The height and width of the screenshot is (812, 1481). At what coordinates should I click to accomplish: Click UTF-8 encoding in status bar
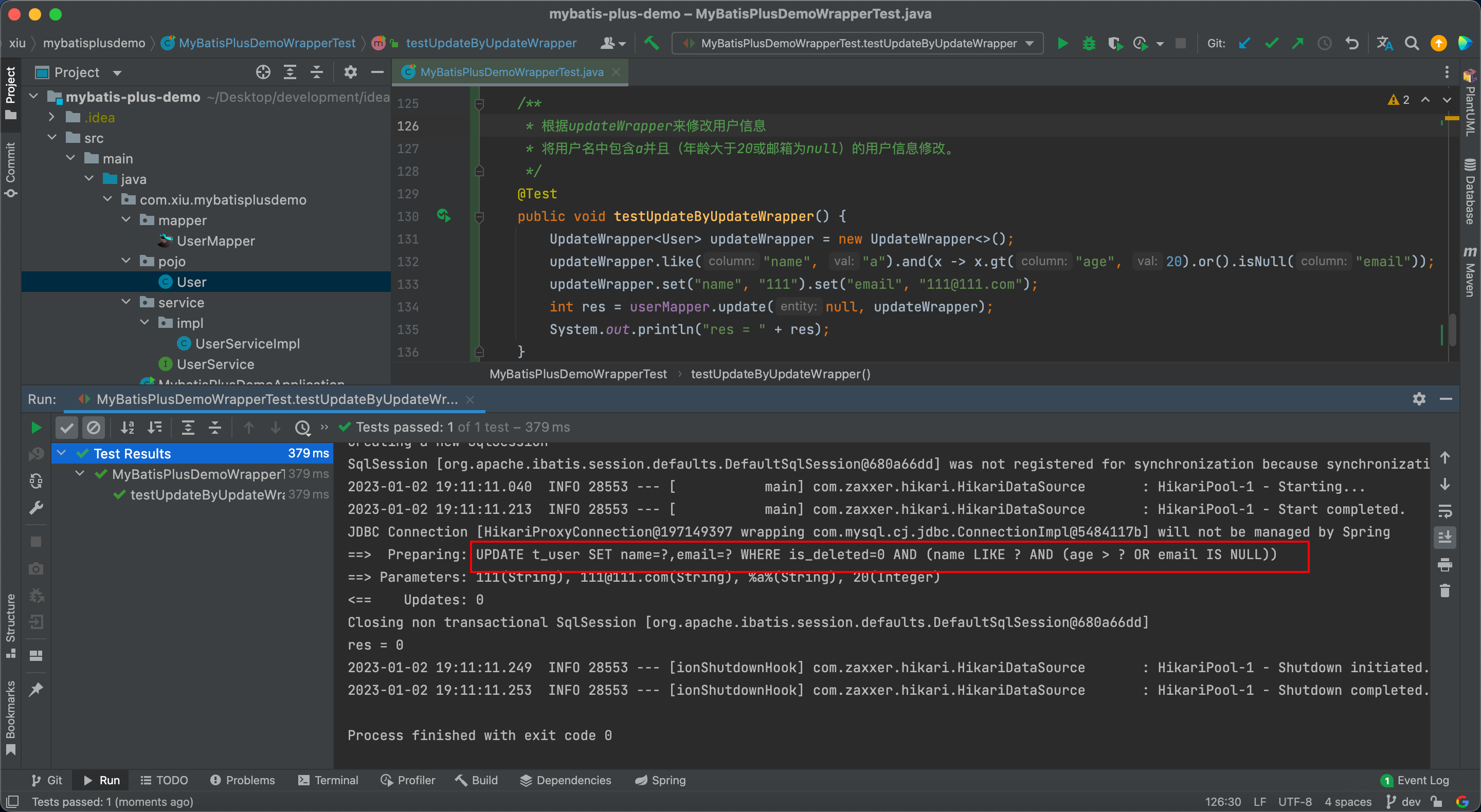tap(1295, 801)
